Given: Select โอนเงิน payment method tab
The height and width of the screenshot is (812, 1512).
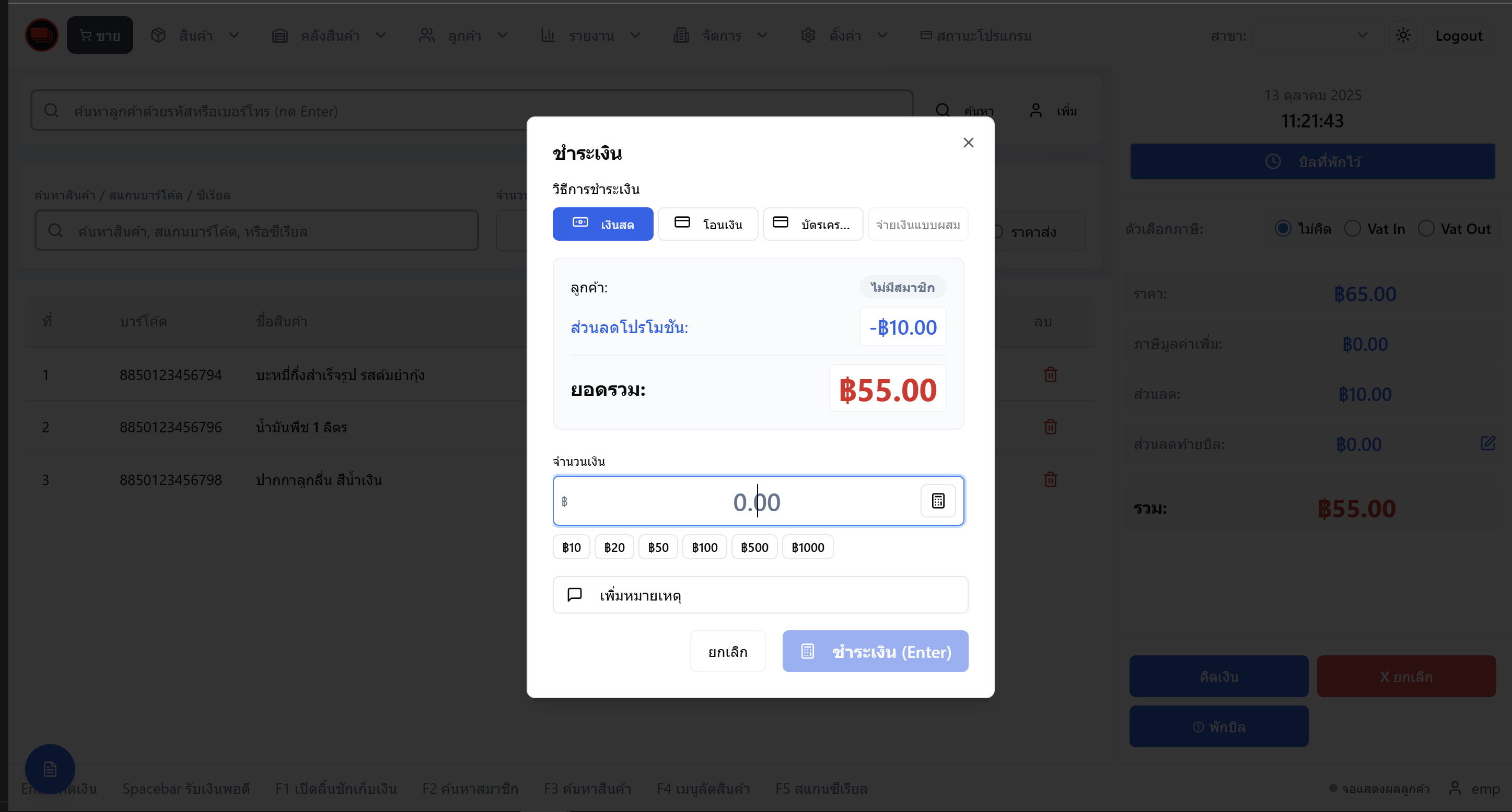Looking at the screenshot, I should click(x=708, y=223).
